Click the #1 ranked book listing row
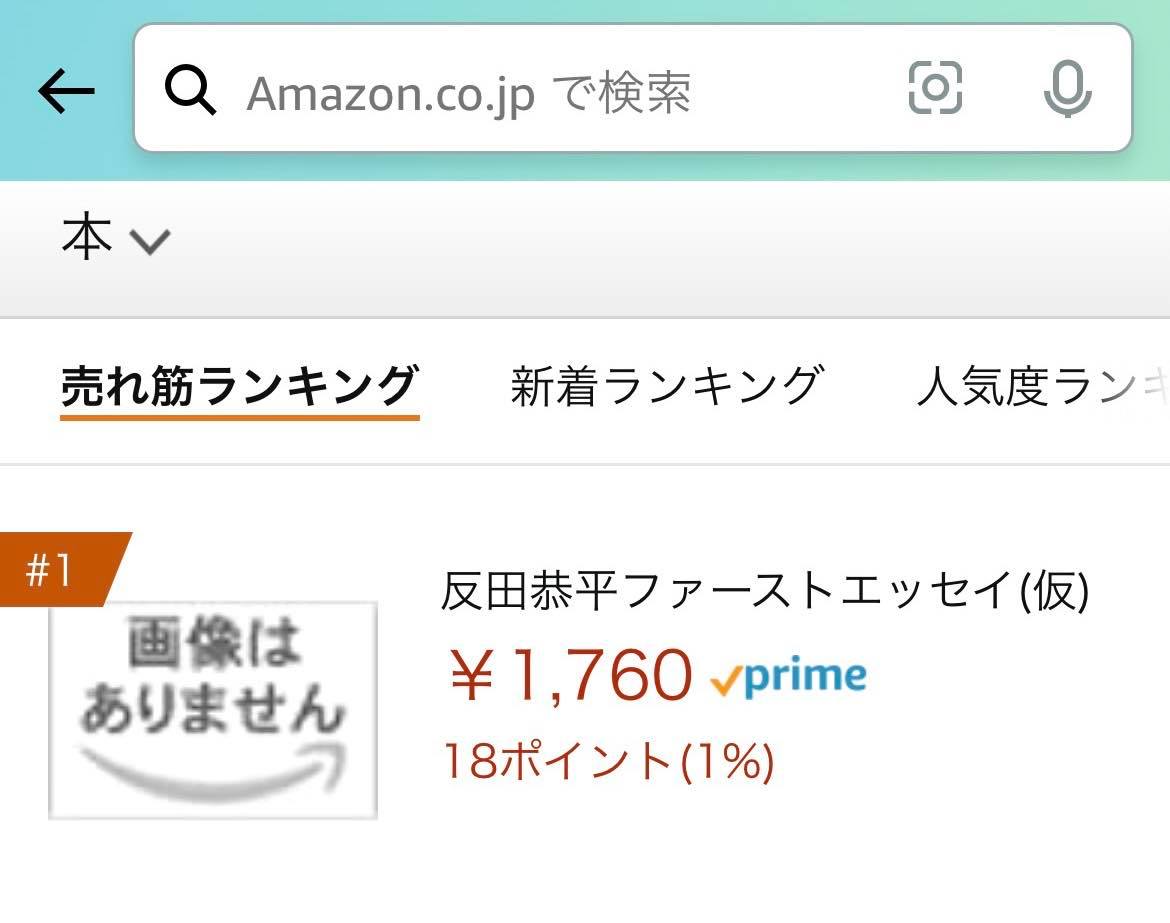1170x923 pixels. click(x=585, y=675)
